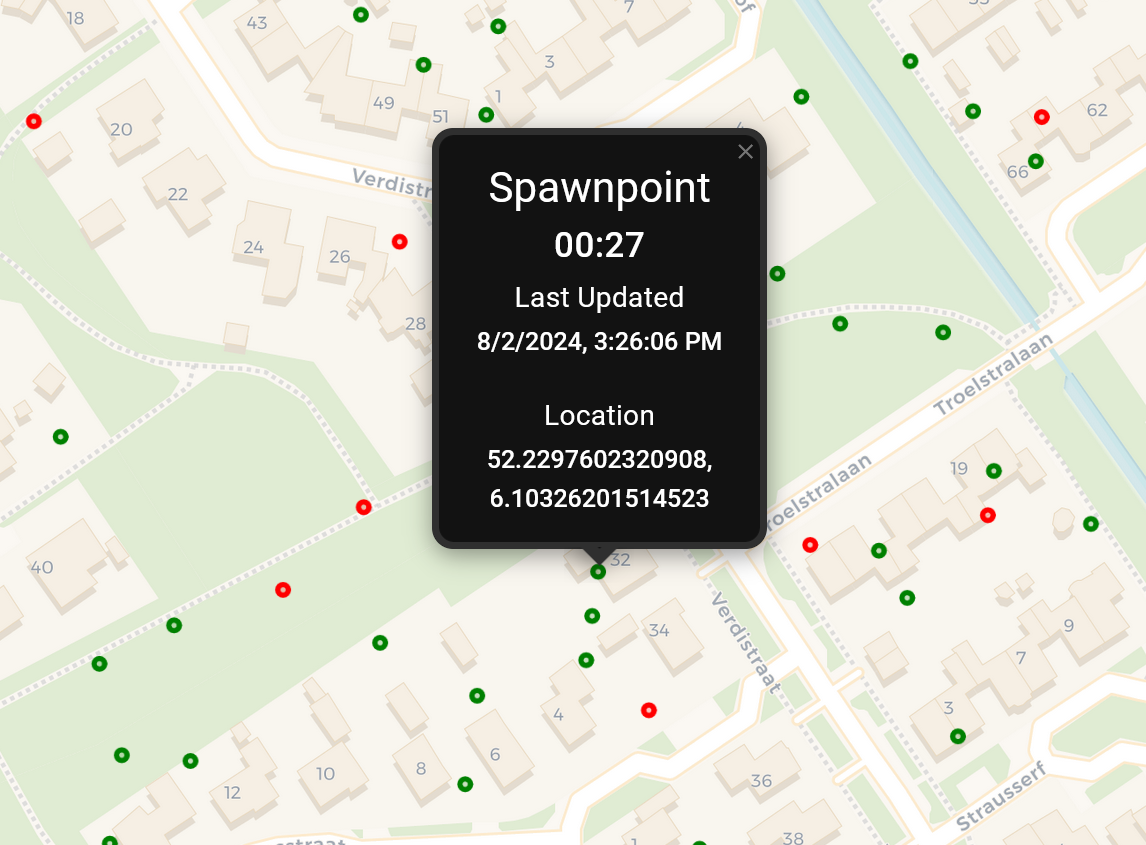This screenshot has height=845, width=1146.
Task: Select the green marker below the Spawnpoint popup
Action: [x=598, y=571]
